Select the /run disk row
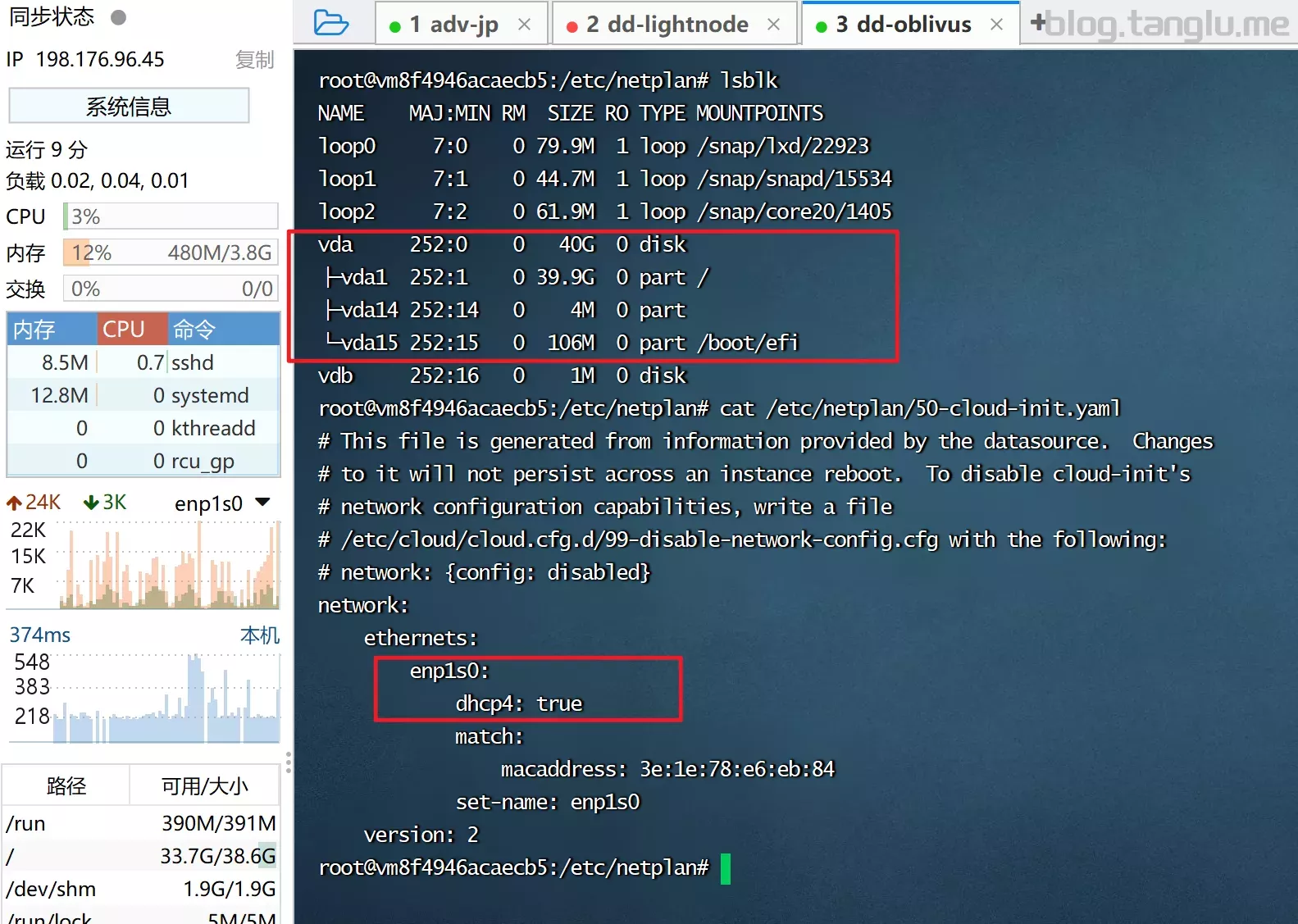Viewport: 1298px width, 924px height. tap(140, 823)
